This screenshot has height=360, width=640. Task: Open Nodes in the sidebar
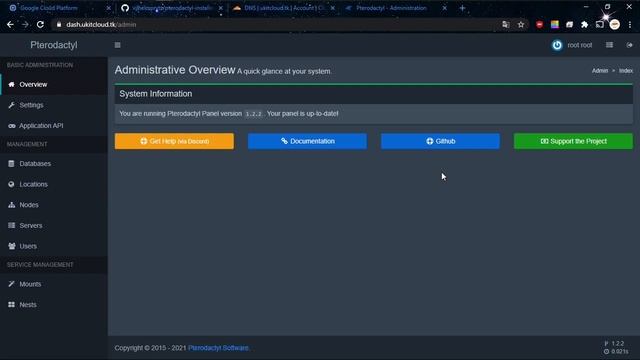(54, 205)
